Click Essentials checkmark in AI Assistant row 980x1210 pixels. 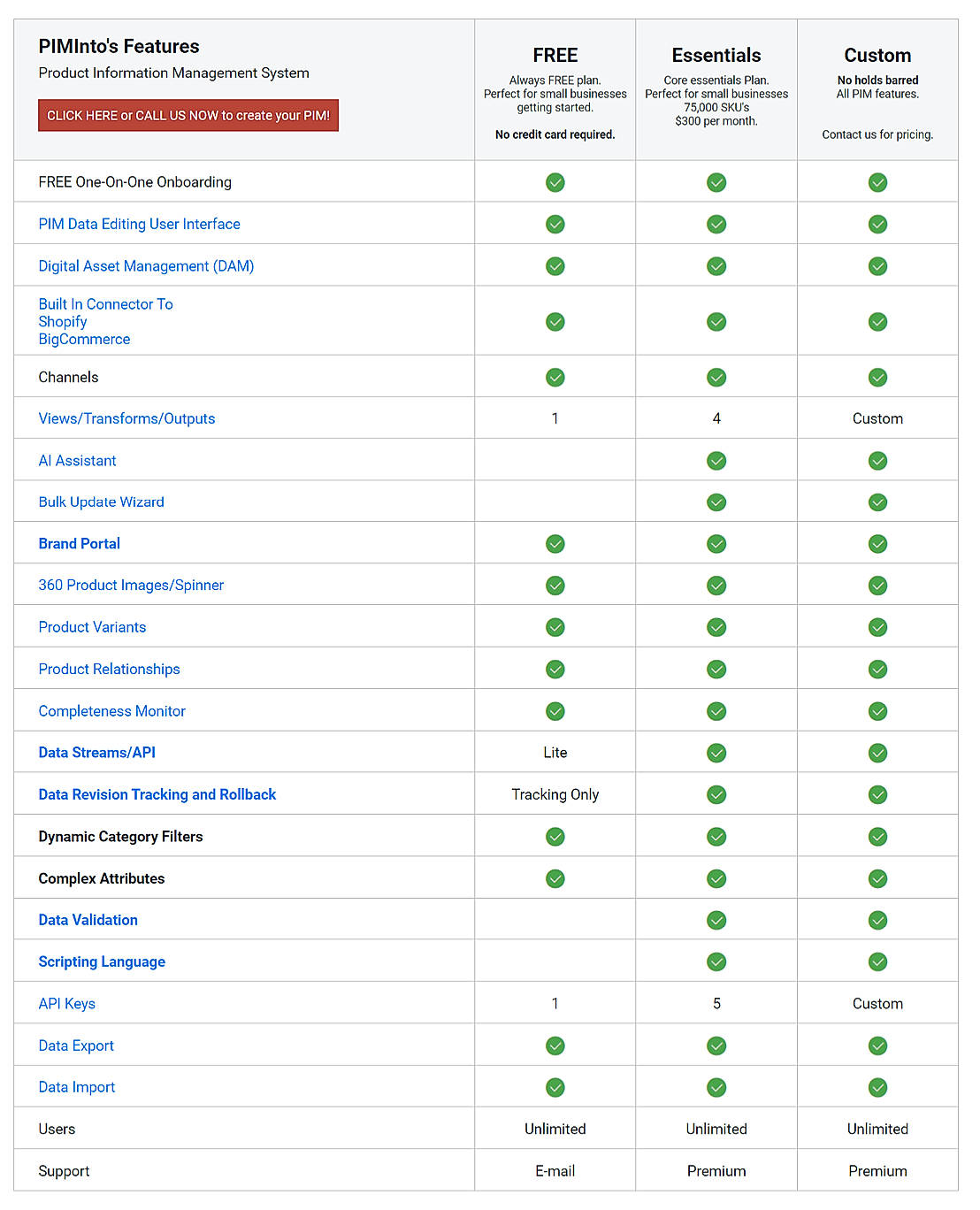click(x=716, y=461)
